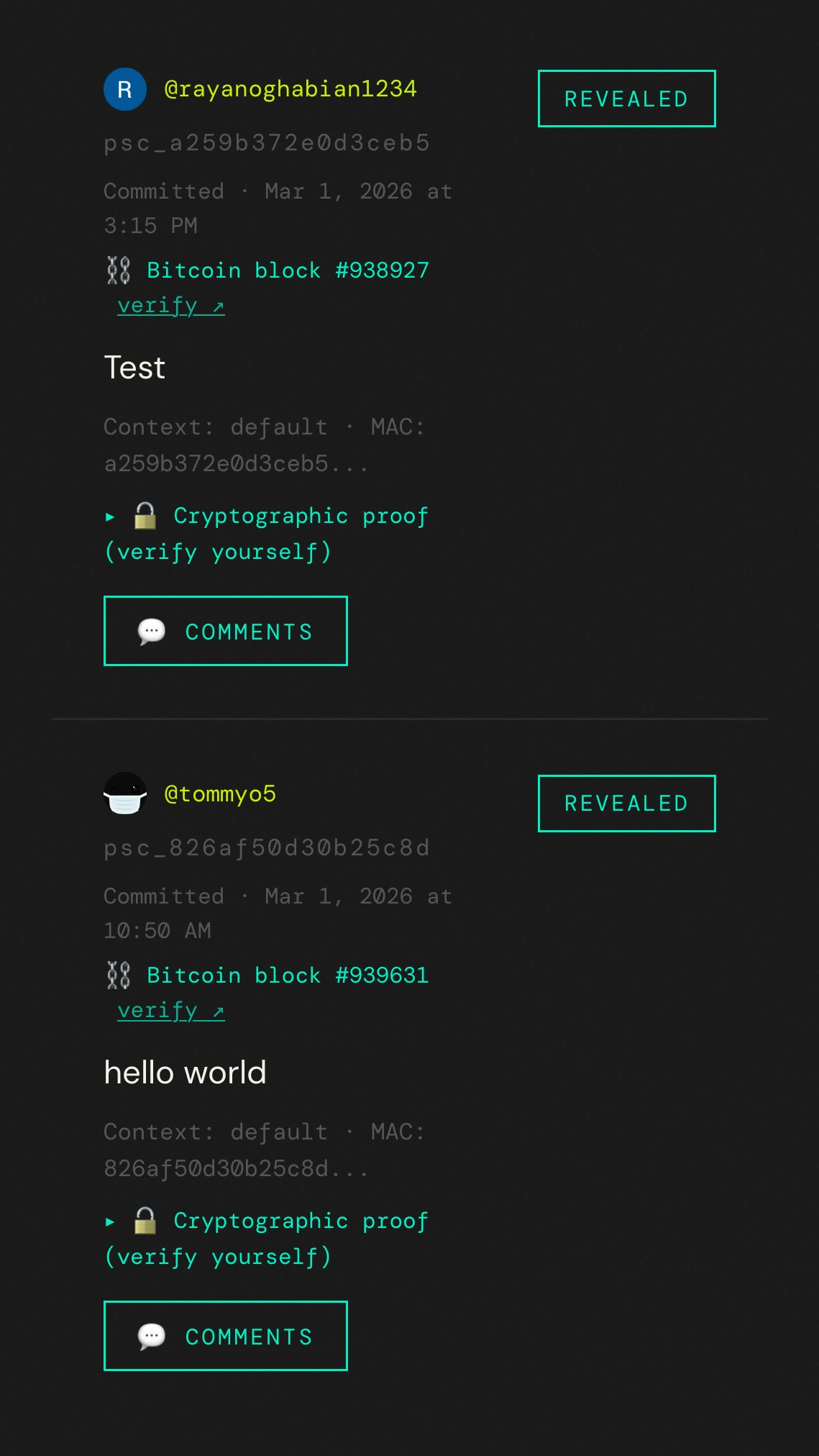Open the REVEALED badge on Test commitment
Screen dimensions: 819x1456
(x=626, y=99)
